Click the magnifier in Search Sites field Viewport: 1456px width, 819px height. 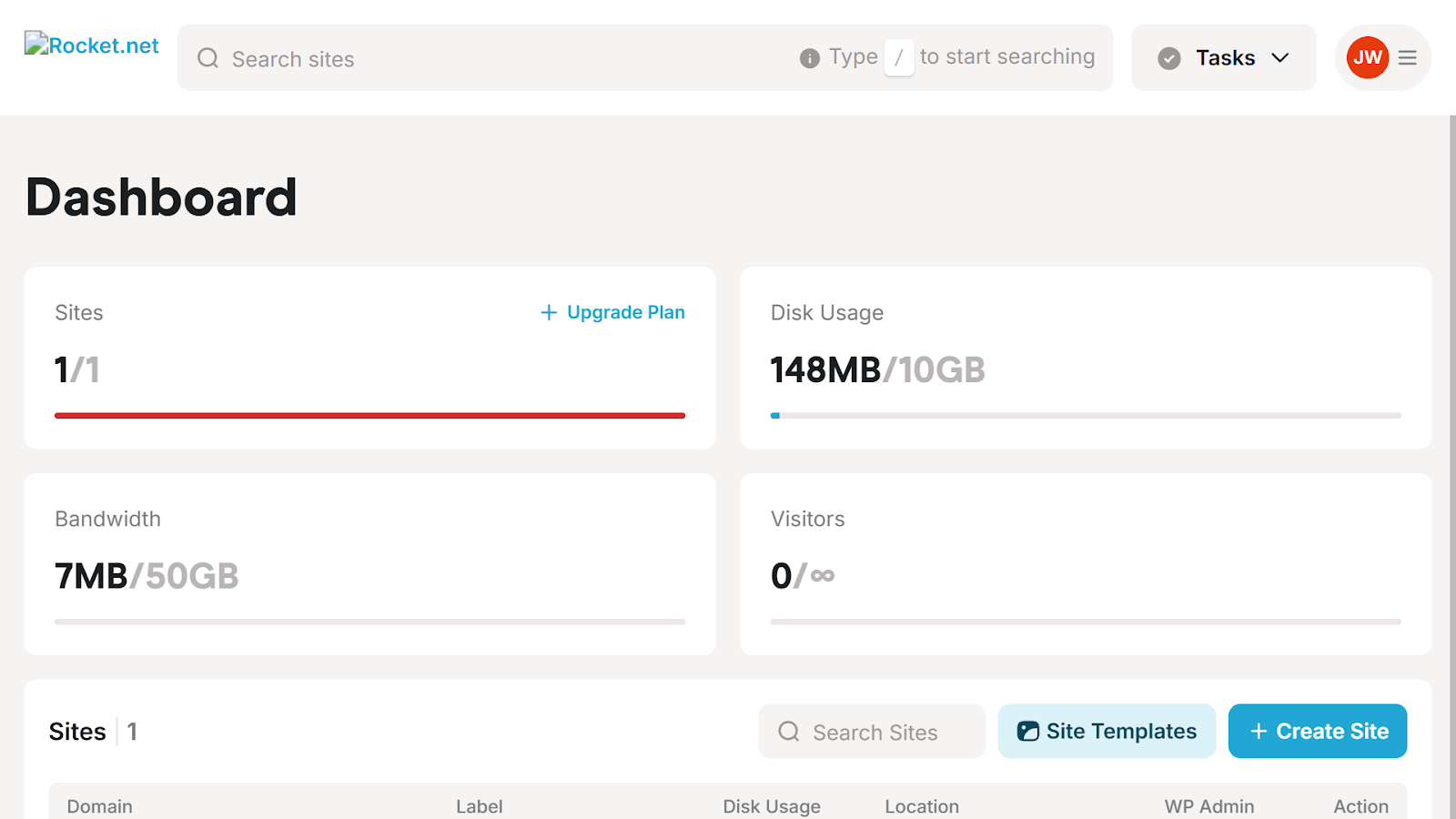coord(789,732)
